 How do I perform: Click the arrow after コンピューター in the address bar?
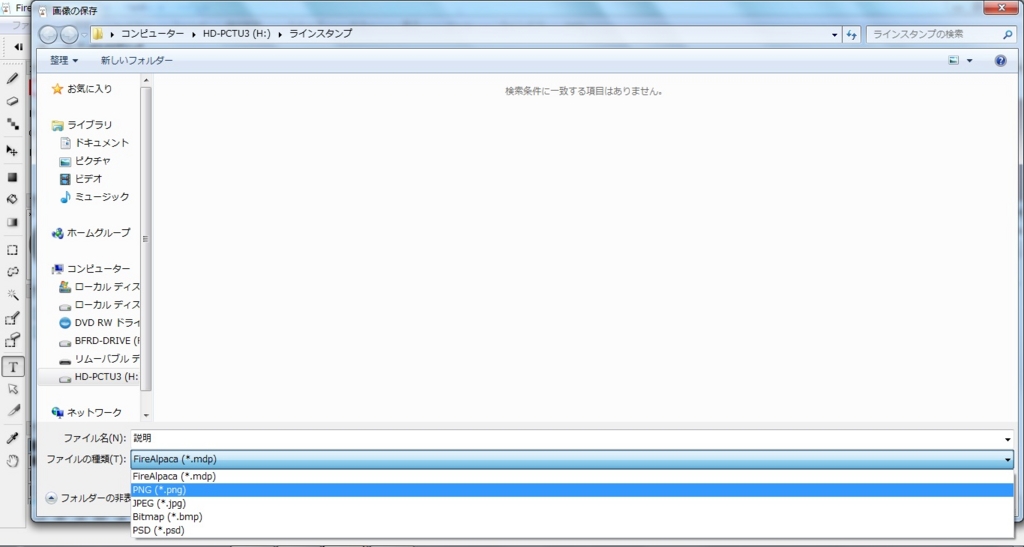194,34
